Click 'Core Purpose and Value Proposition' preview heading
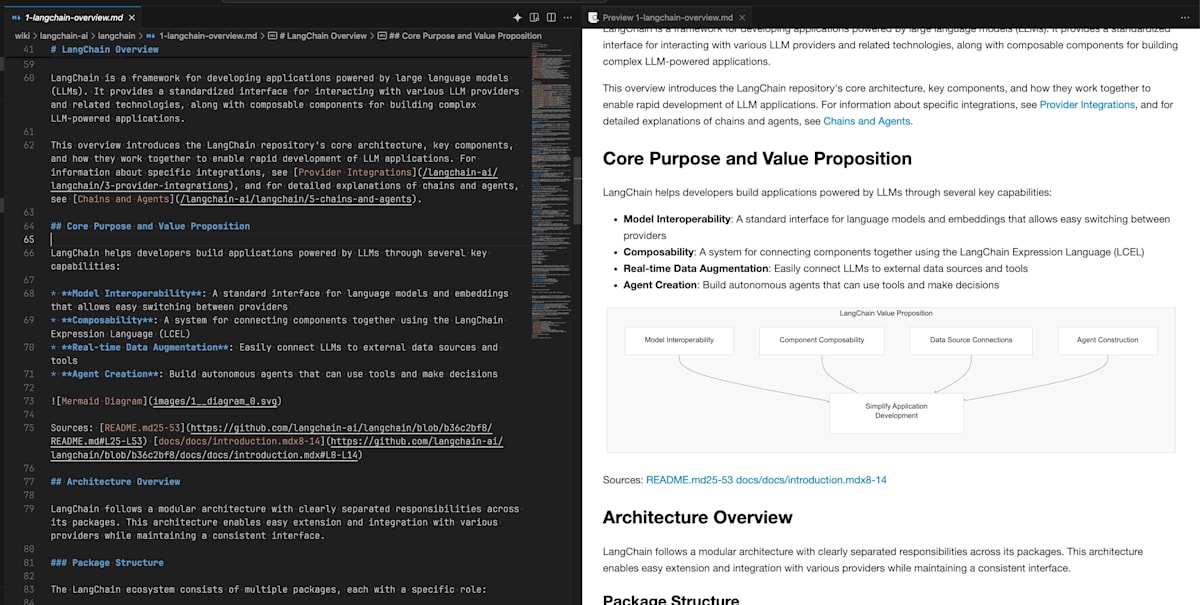 757,158
